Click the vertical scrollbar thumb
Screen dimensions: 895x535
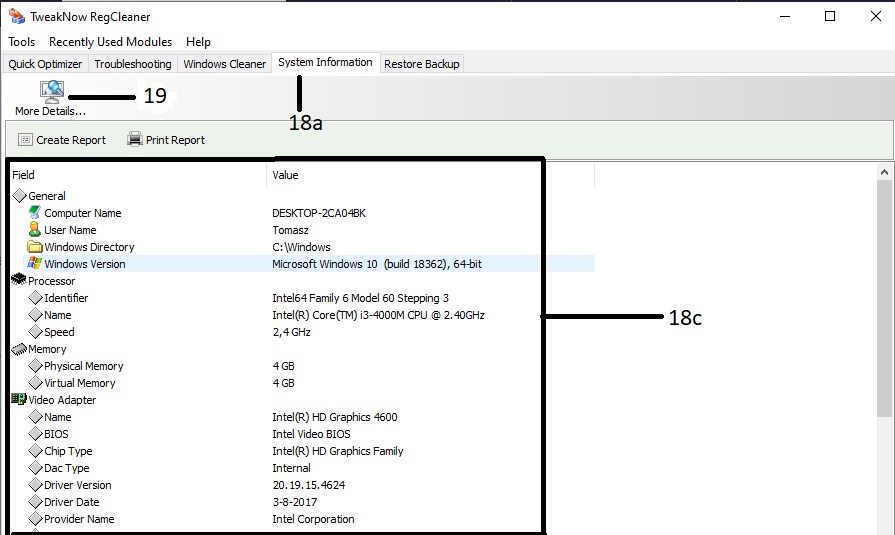pos(884,298)
